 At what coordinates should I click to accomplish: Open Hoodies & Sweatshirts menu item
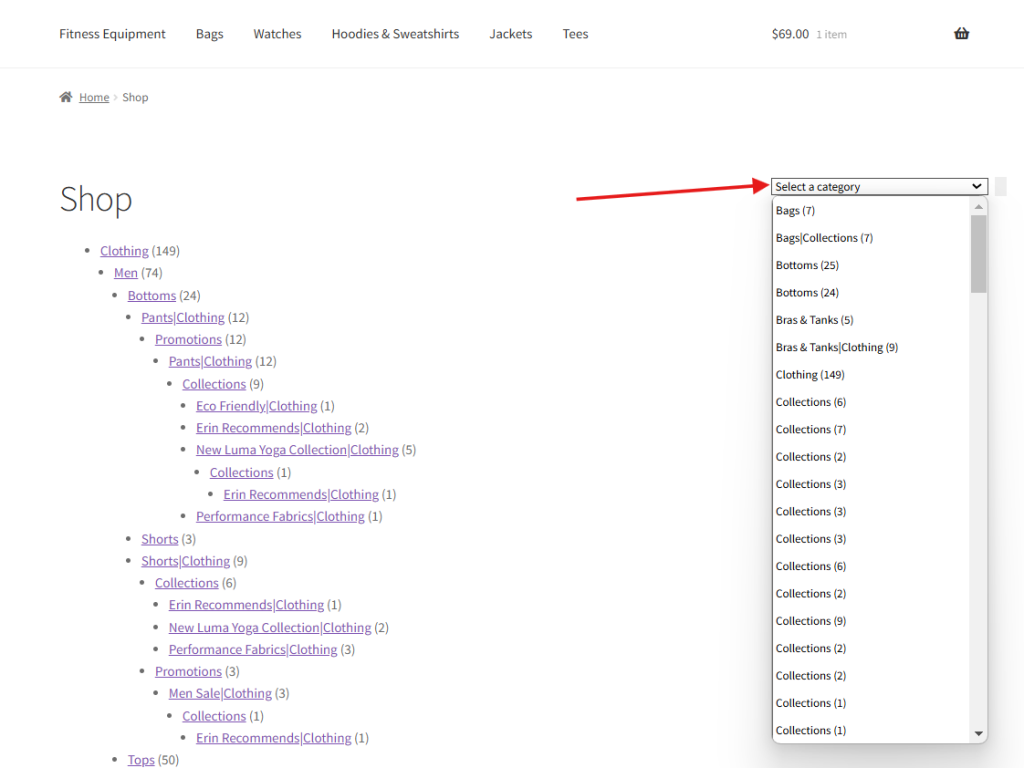tap(395, 34)
